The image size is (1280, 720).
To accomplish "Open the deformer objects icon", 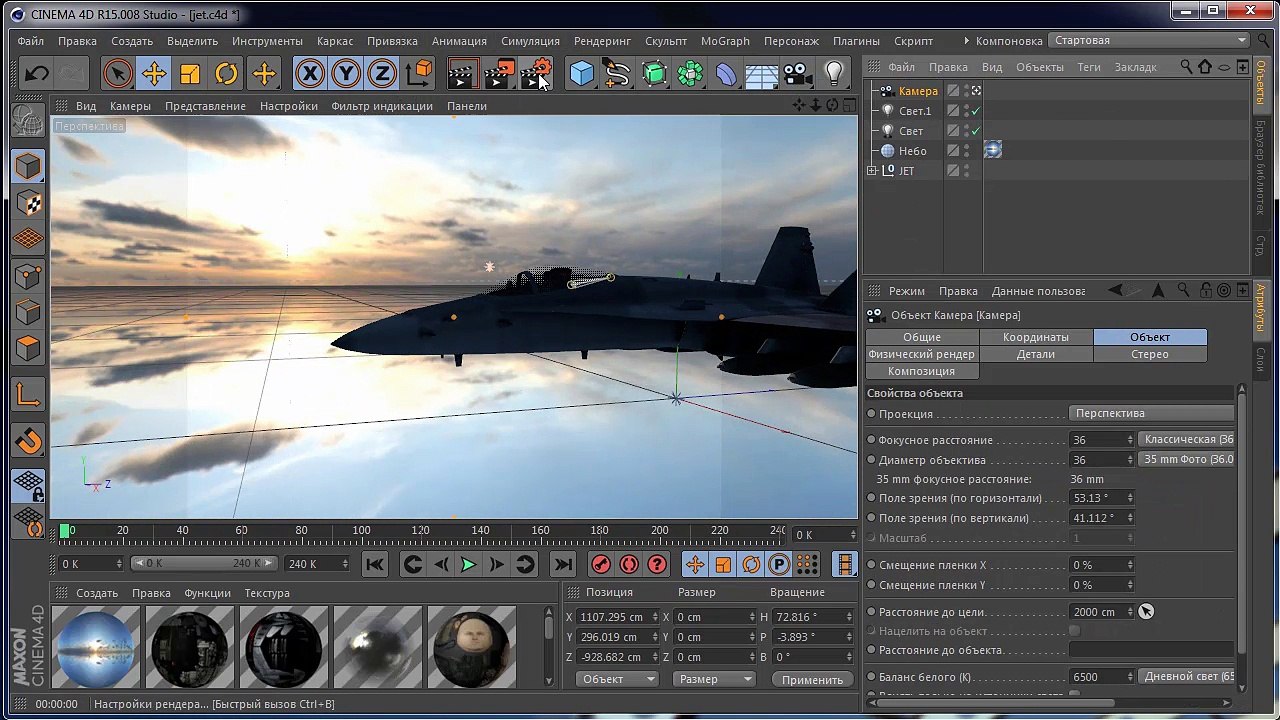I will coord(726,73).
